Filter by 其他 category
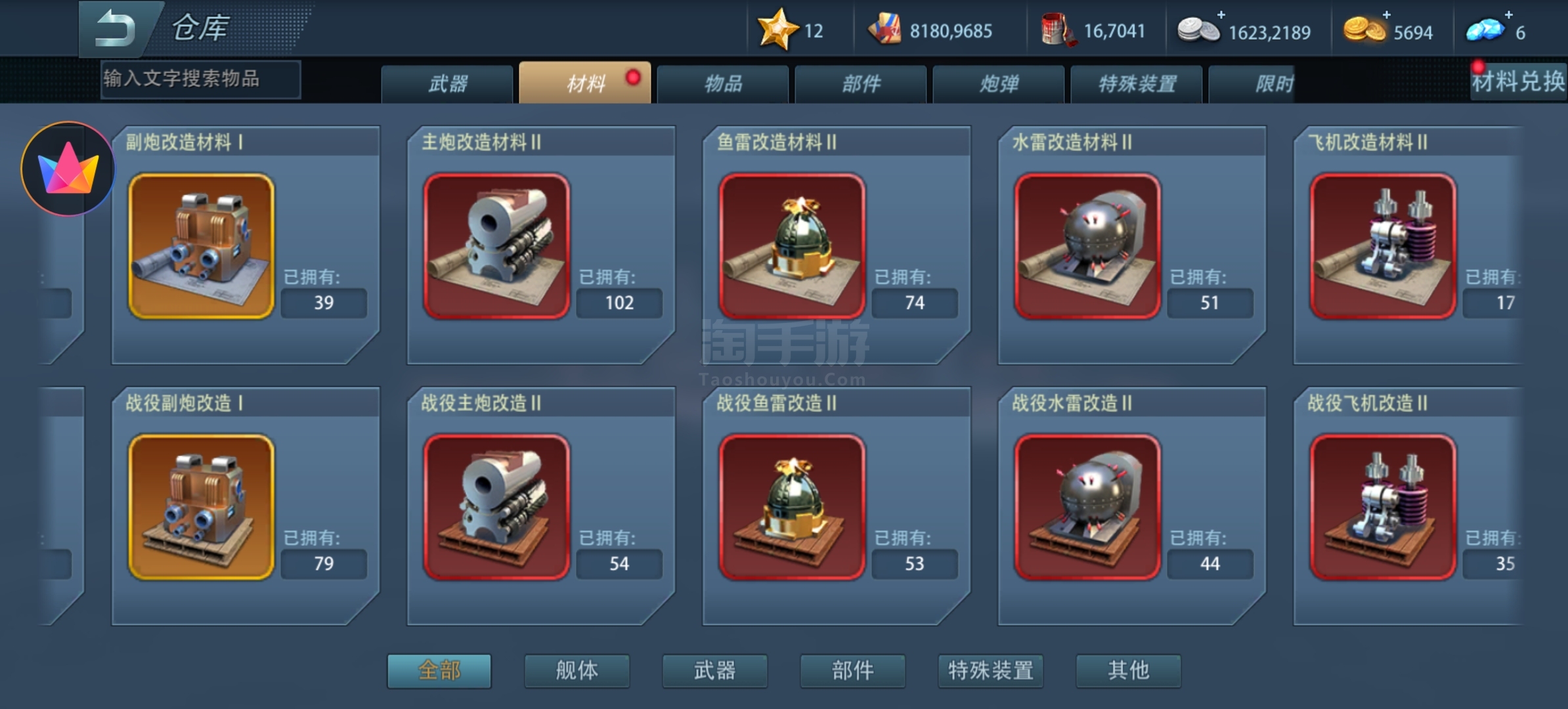 click(1129, 671)
